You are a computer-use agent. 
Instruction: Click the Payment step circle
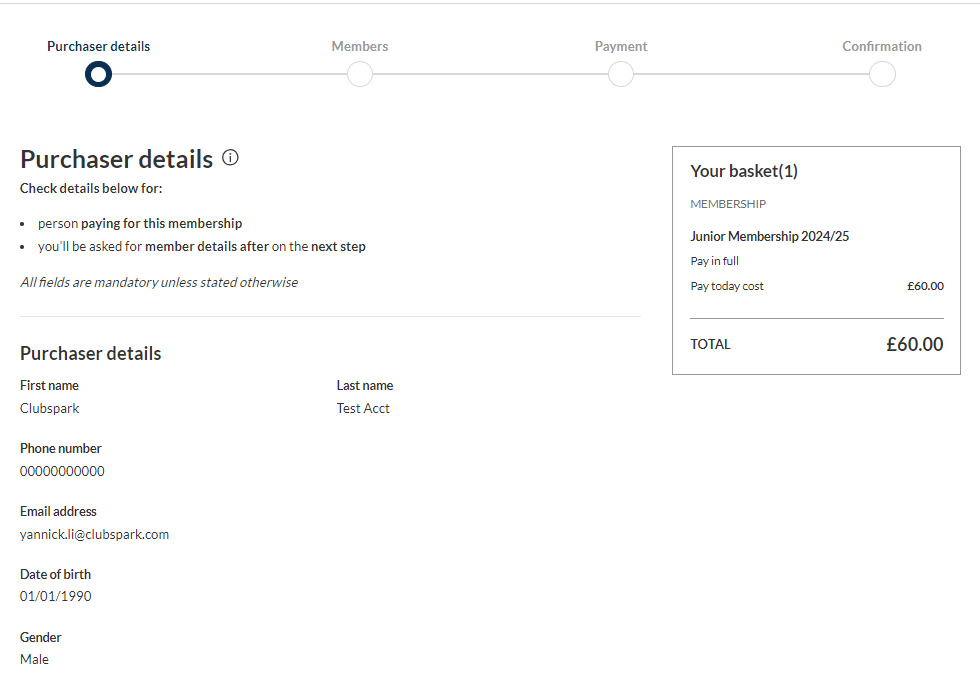[621, 74]
